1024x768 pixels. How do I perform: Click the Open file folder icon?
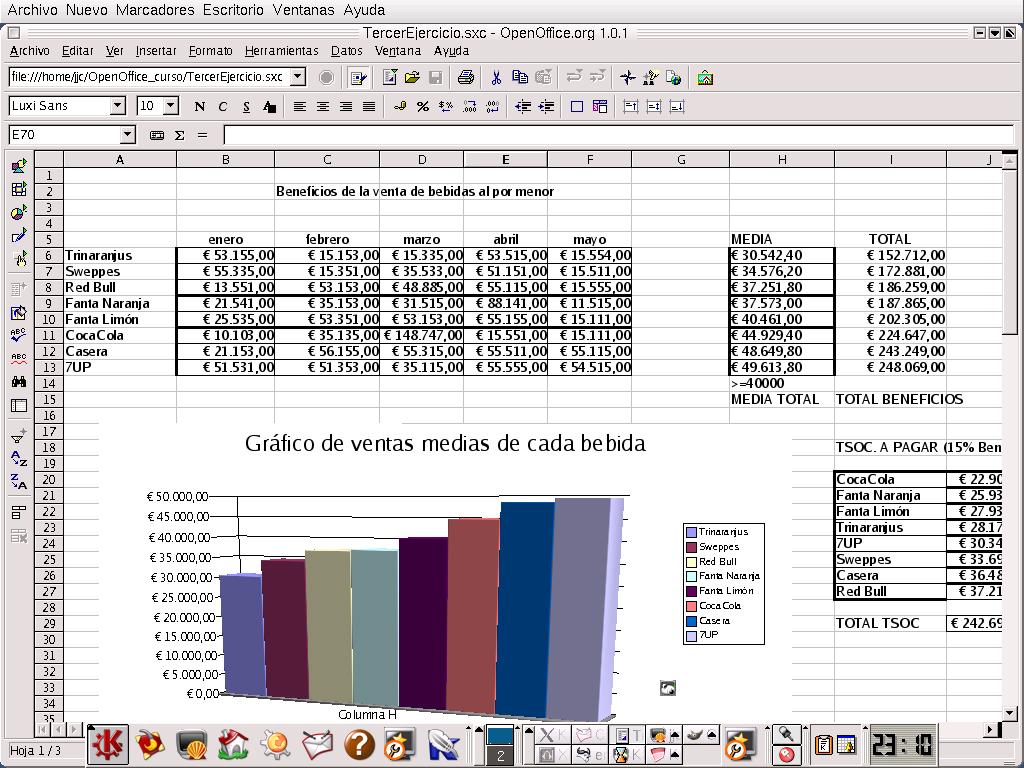tap(413, 77)
